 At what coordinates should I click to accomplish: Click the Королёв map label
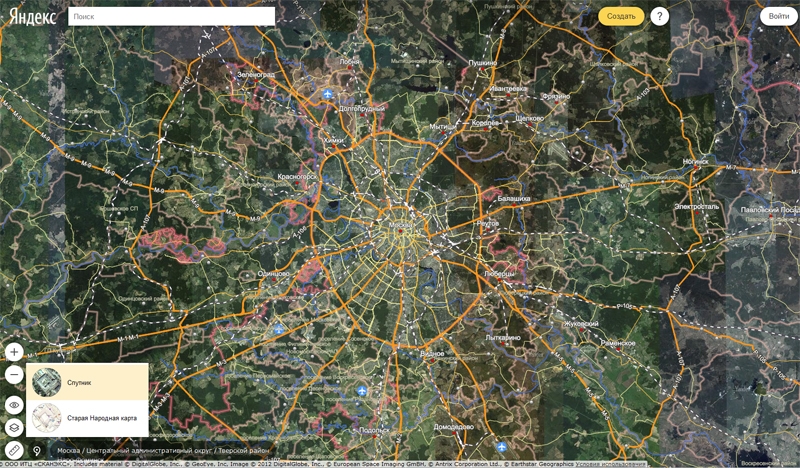click(485, 123)
